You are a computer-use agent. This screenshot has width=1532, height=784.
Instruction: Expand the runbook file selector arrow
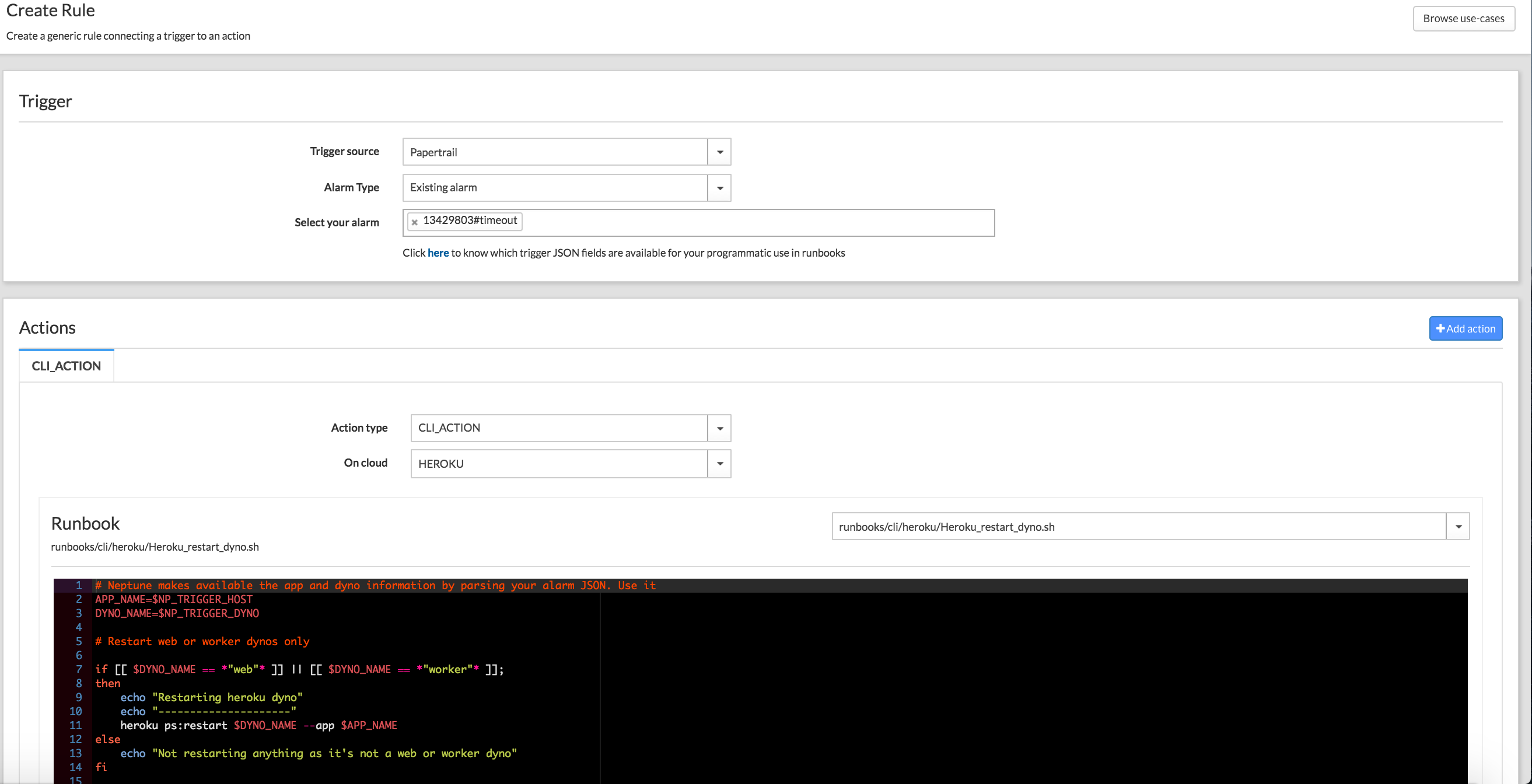pyautogui.click(x=1458, y=526)
